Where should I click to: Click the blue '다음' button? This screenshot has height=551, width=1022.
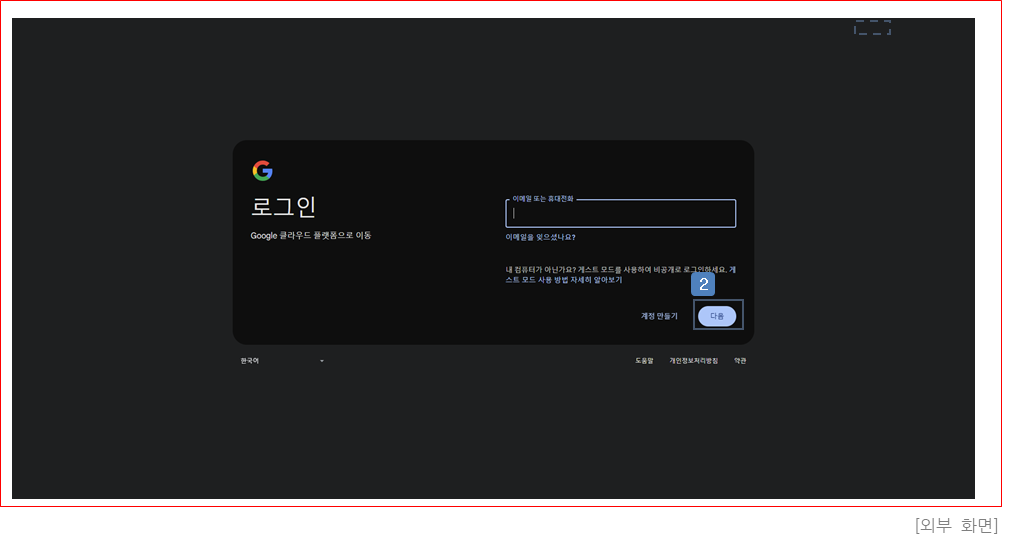[x=717, y=316]
